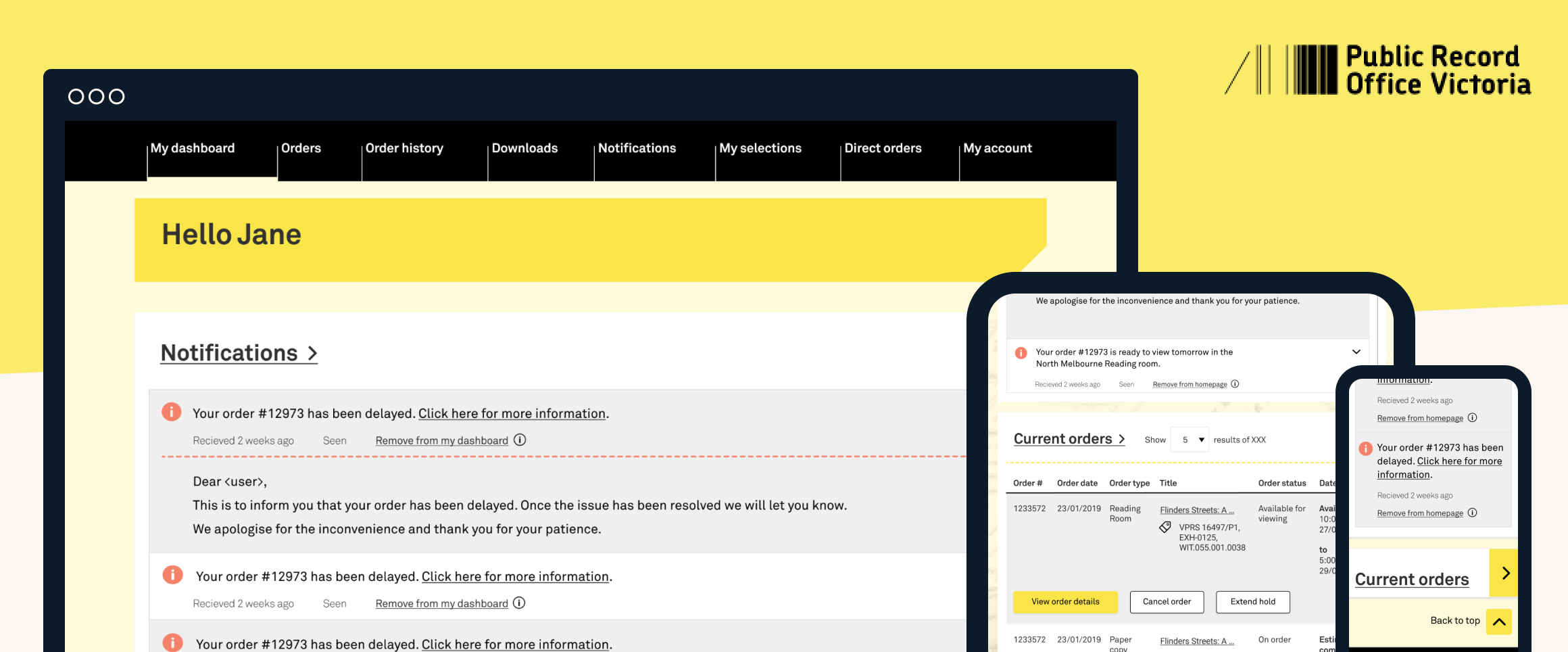Open phone Current orders heading
1568x652 pixels.
(1412, 580)
